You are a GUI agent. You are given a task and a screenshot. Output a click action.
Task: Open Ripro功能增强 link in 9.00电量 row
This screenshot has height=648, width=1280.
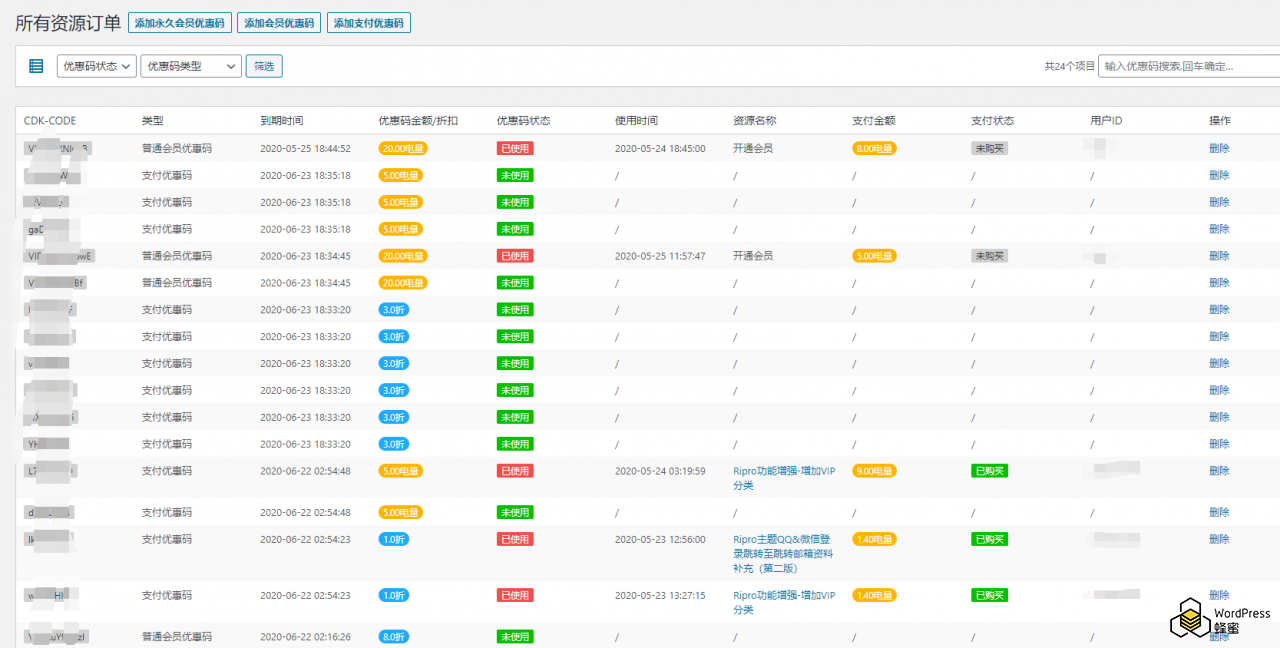click(783, 478)
